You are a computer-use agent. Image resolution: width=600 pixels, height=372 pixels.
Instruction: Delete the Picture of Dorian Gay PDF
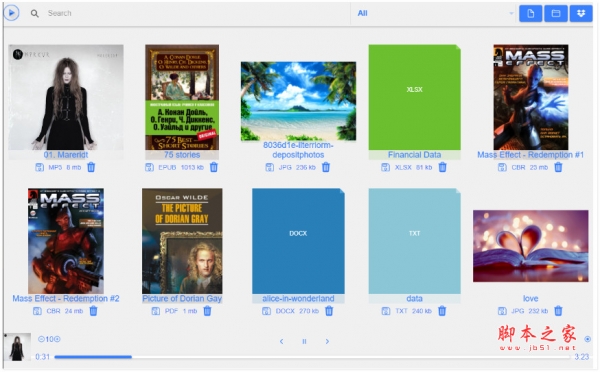click(207, 311)
